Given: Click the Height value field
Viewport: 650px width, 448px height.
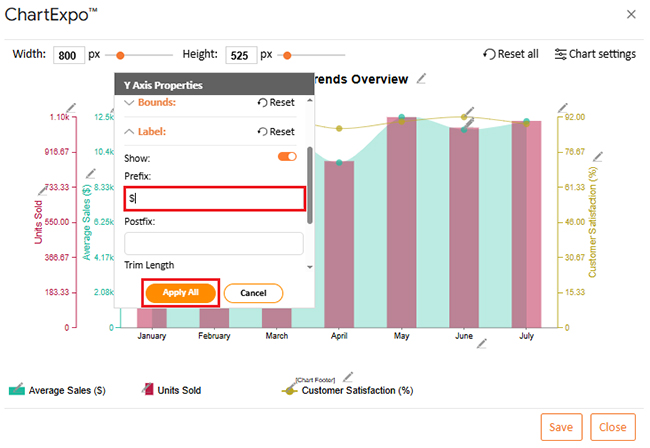Looking at the screenshot, I should [241, 55].
